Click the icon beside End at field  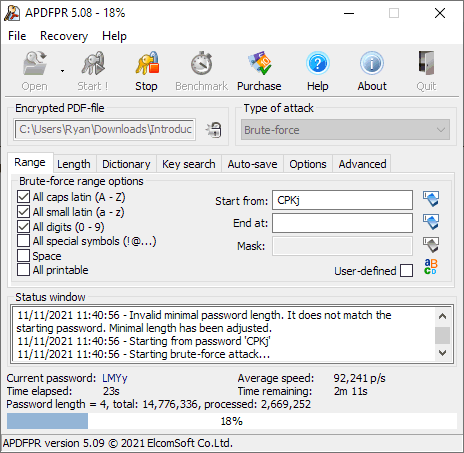click(431, 222)
